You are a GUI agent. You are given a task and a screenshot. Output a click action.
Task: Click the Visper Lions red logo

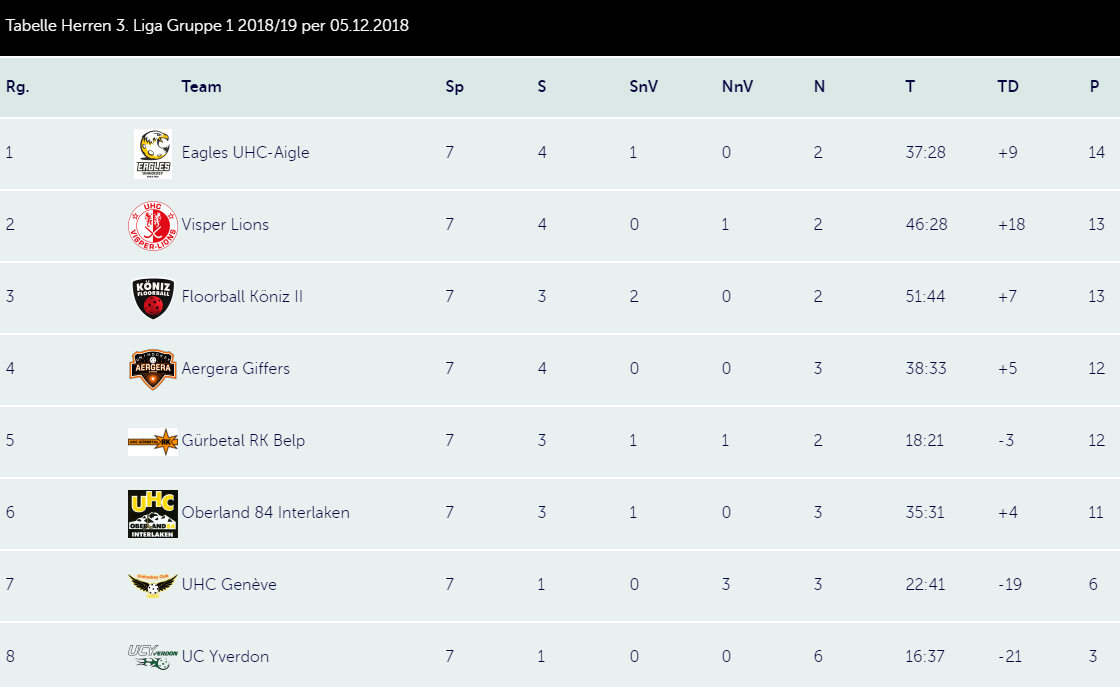point(153,226)
